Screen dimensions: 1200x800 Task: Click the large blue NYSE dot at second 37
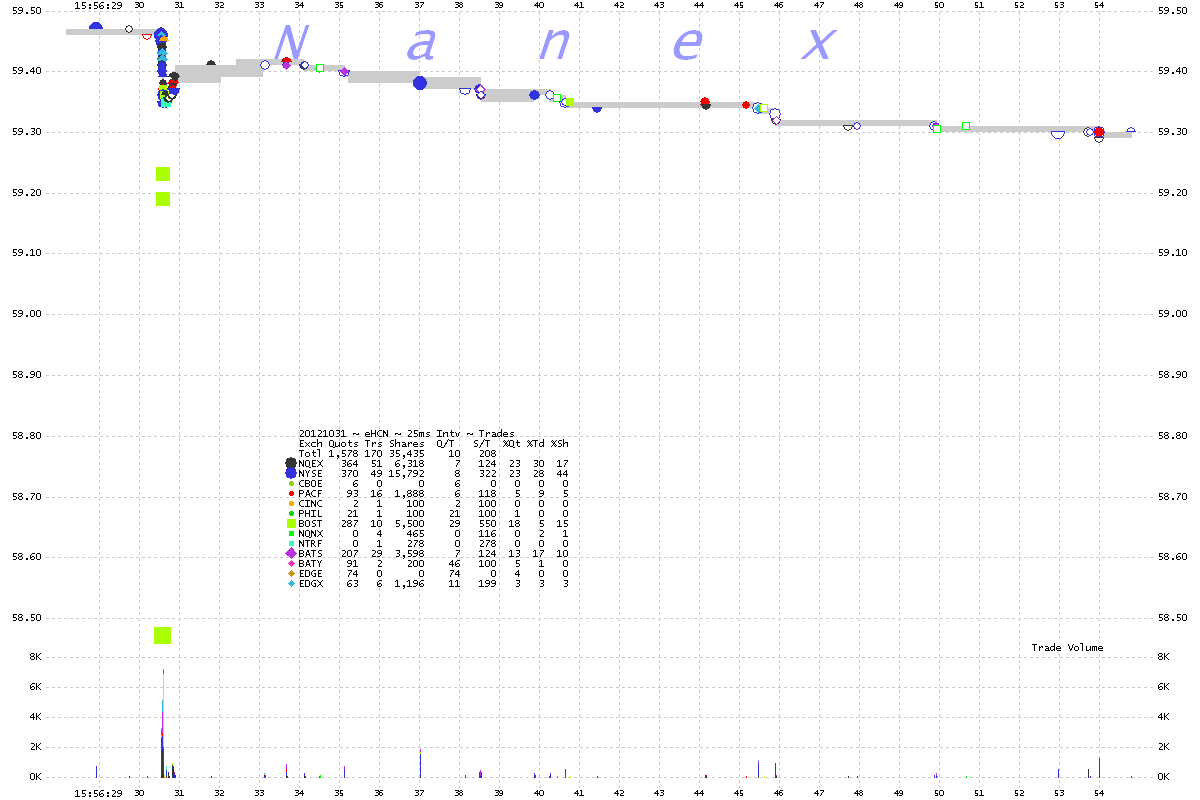pyautogui.click(x=420, y=83)
